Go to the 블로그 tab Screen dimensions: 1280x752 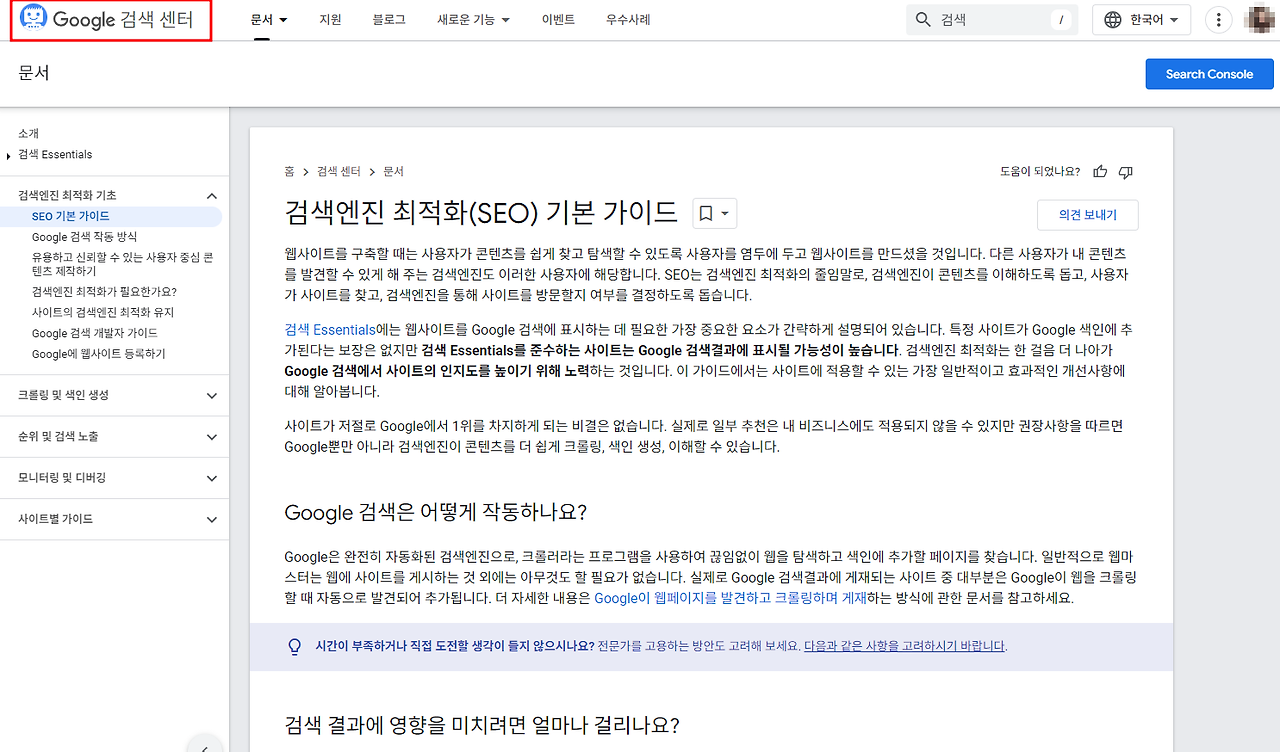pos(389,19)
